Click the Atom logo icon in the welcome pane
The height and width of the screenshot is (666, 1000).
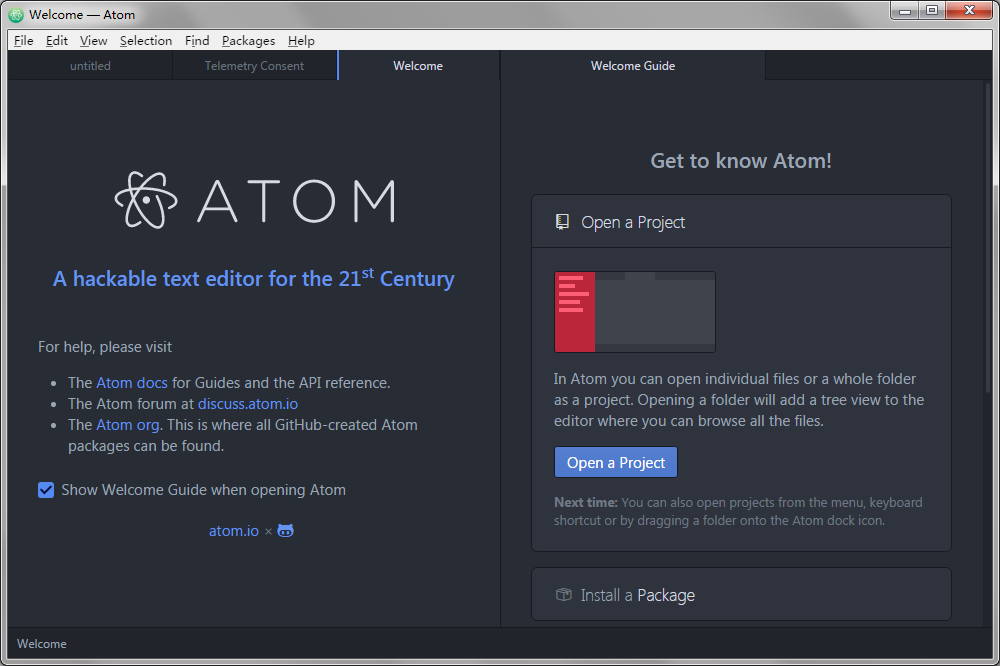146,200
